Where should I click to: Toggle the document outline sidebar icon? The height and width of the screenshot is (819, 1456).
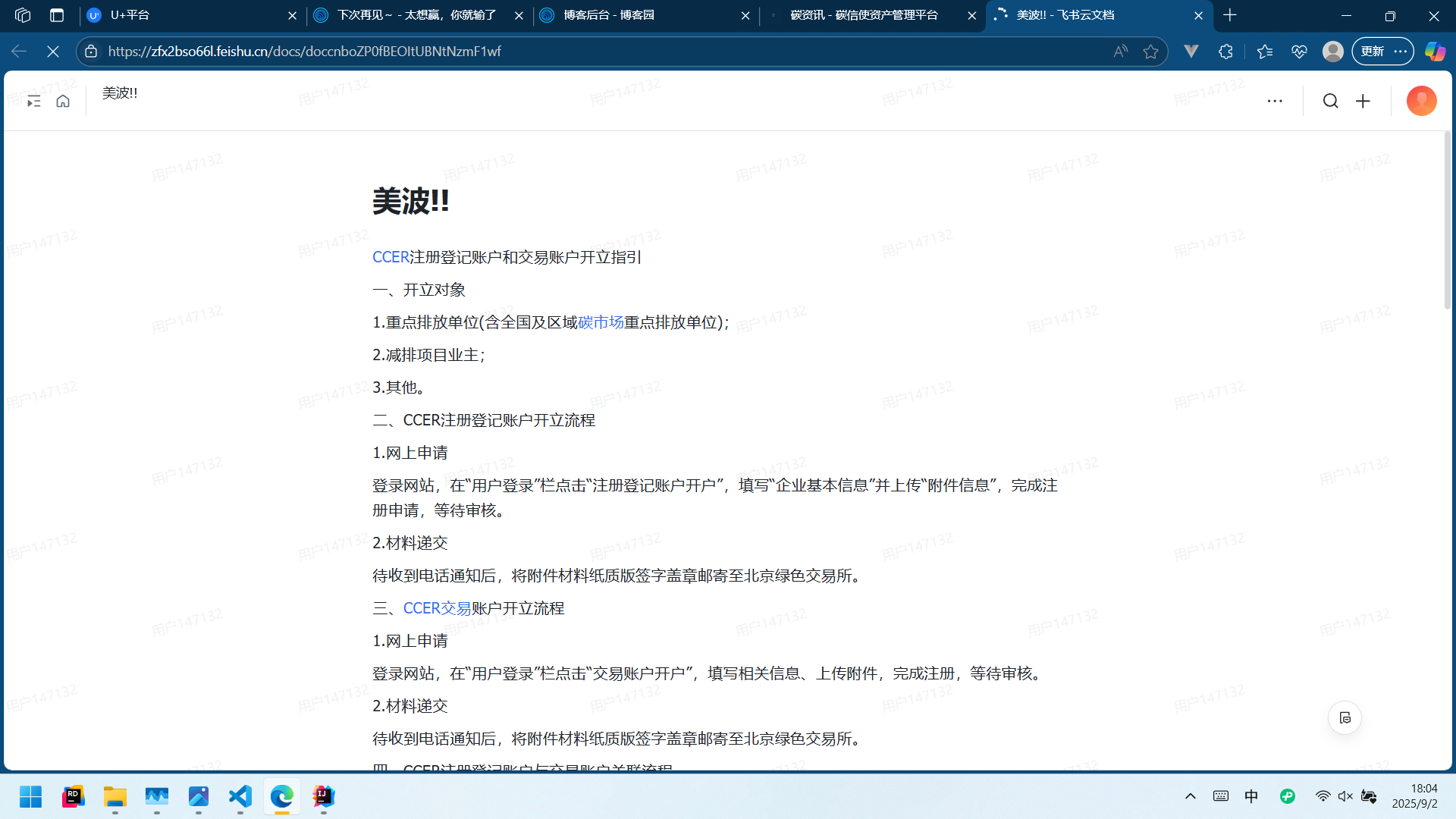33,101
